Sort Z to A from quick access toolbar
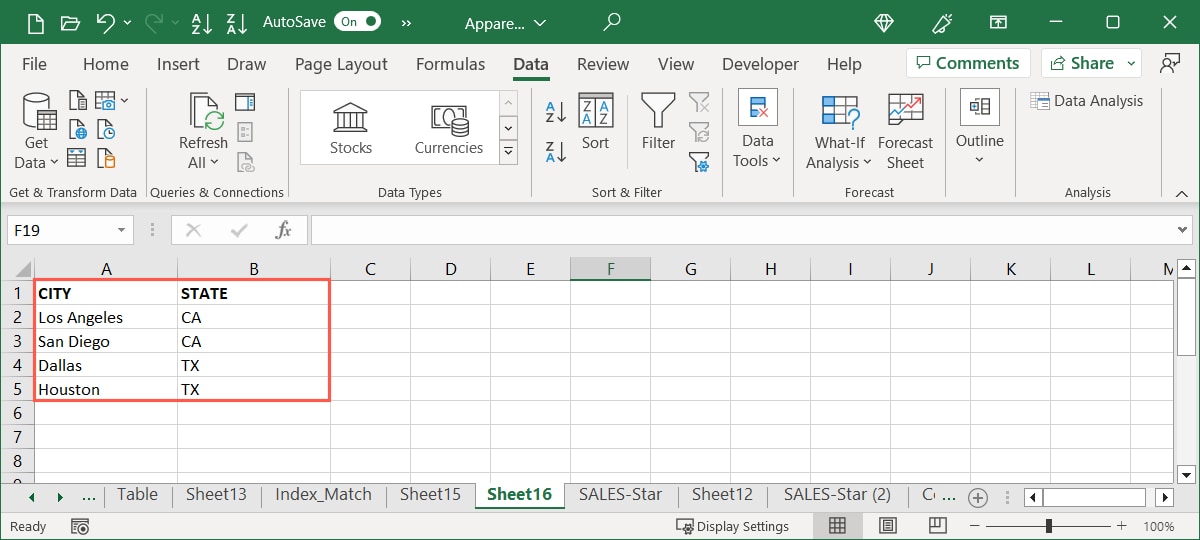The height and width of the screenshot is (540, 1200). pos(237,22)
